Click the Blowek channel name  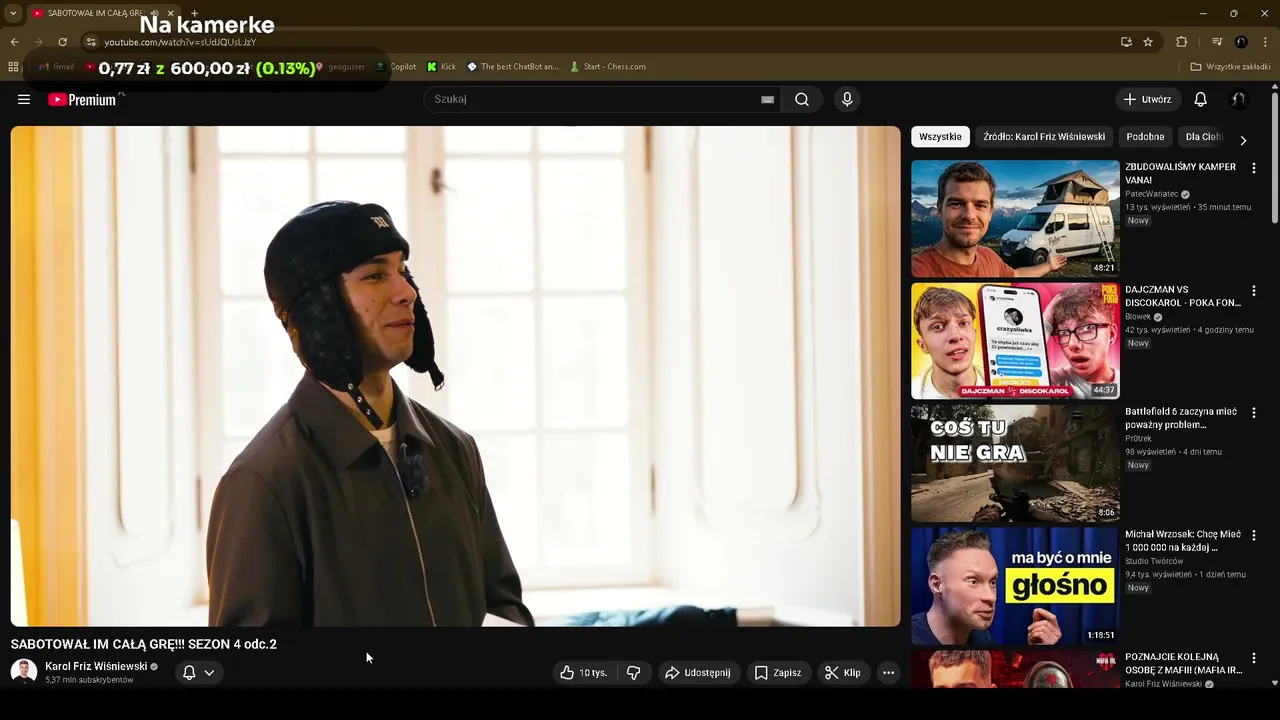(1138, 317)
